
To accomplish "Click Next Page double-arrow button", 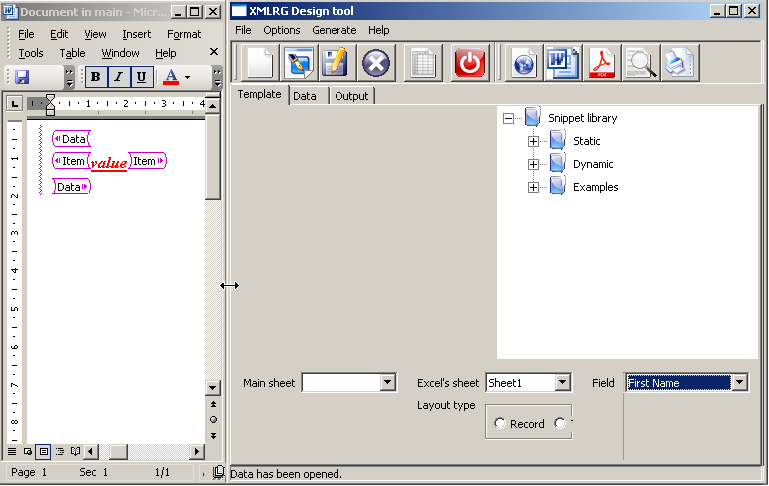I will coord(213,435).
